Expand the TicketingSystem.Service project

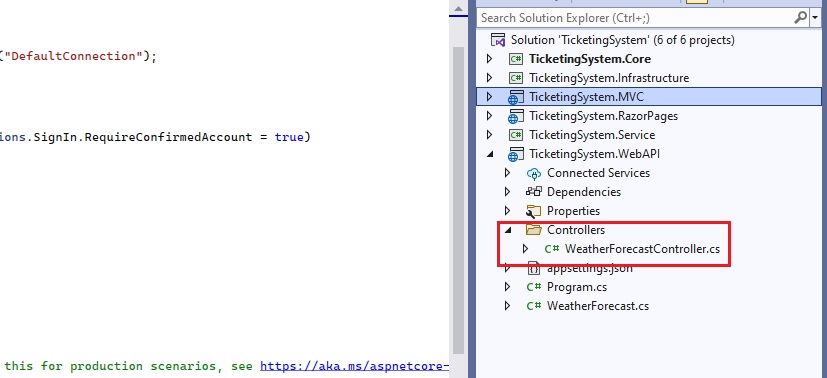click(489, 135)
